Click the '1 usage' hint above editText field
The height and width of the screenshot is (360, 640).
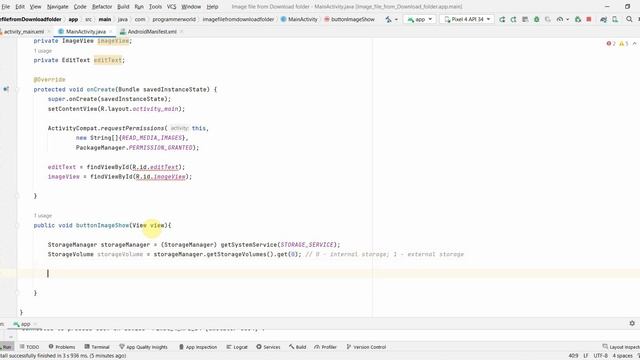coord(43,51)
